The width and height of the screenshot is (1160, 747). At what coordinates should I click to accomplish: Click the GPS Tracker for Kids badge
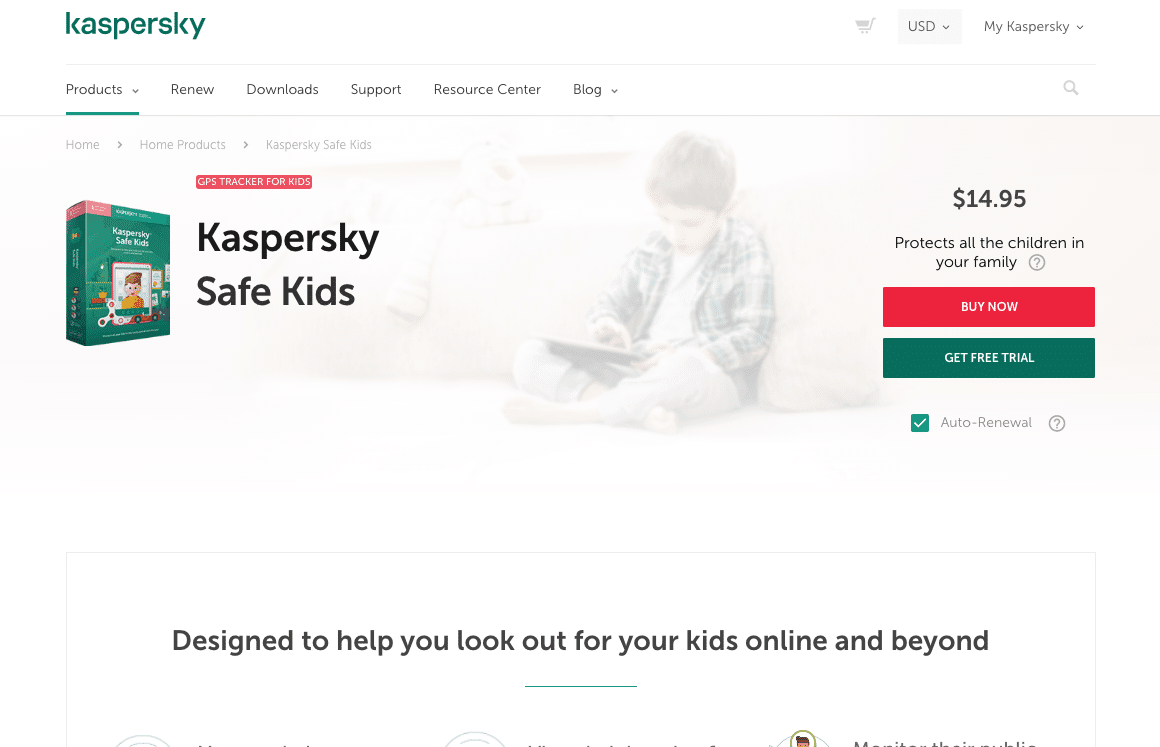253,182
